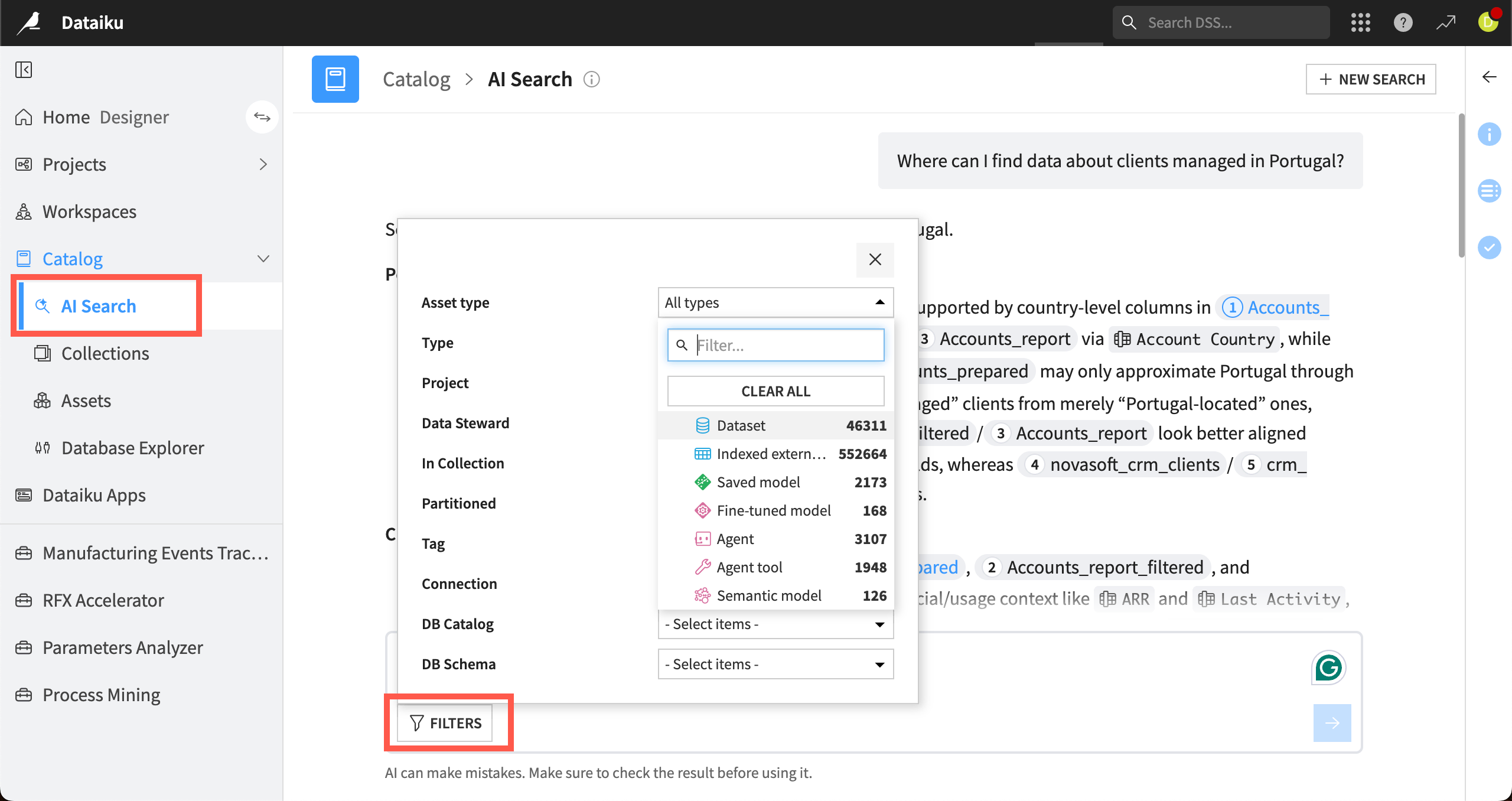Click the Account Country column chip
The image size is (1512, 801).
(x=1194, y=339)
